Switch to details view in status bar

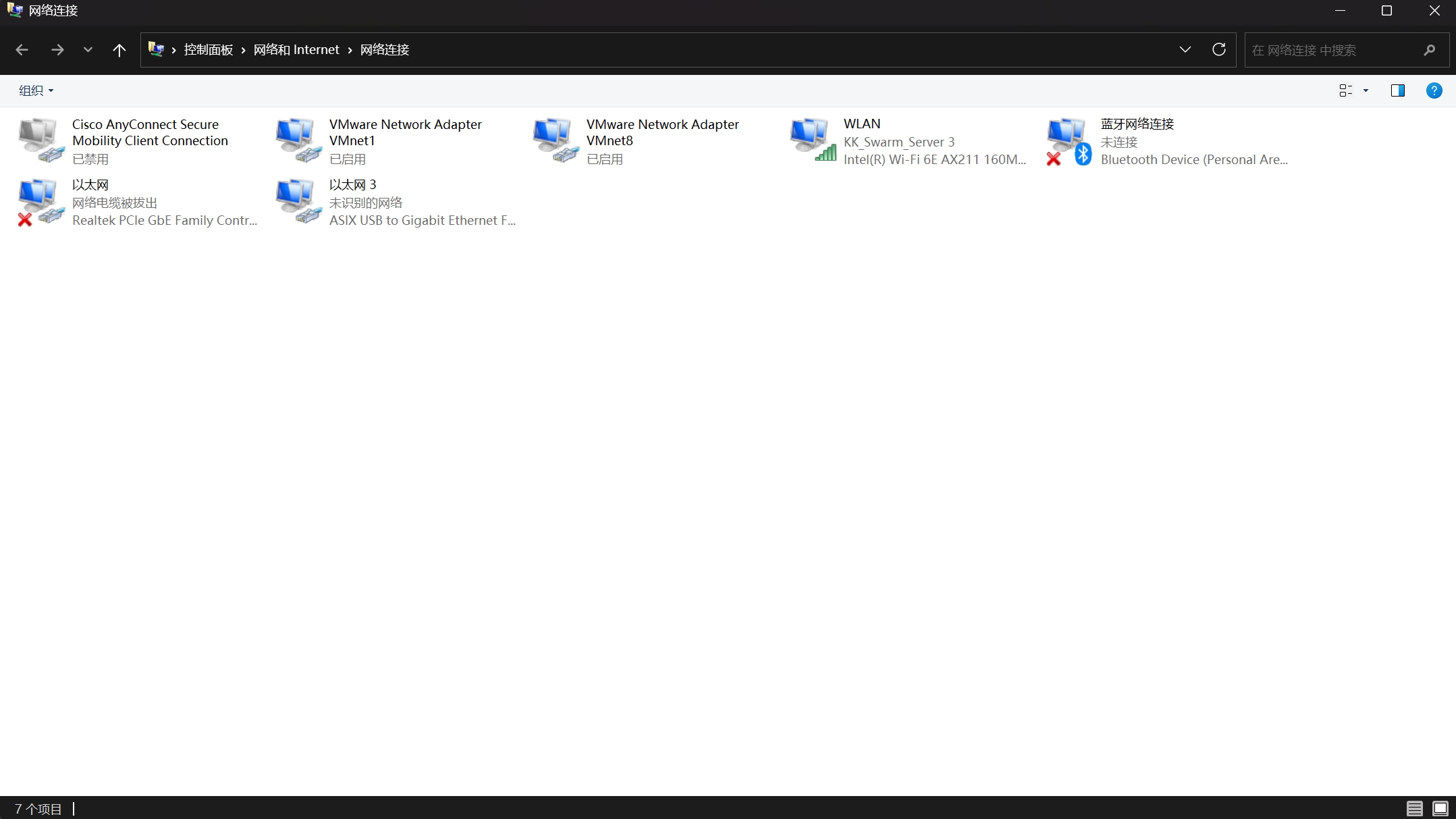[1414, 808]
